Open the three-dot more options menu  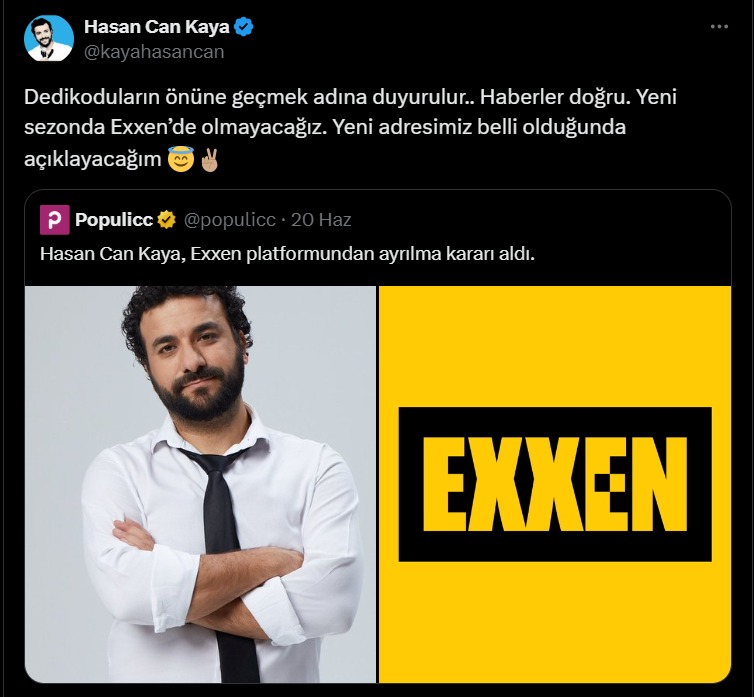pyautogui.click(x=719, y=27)
